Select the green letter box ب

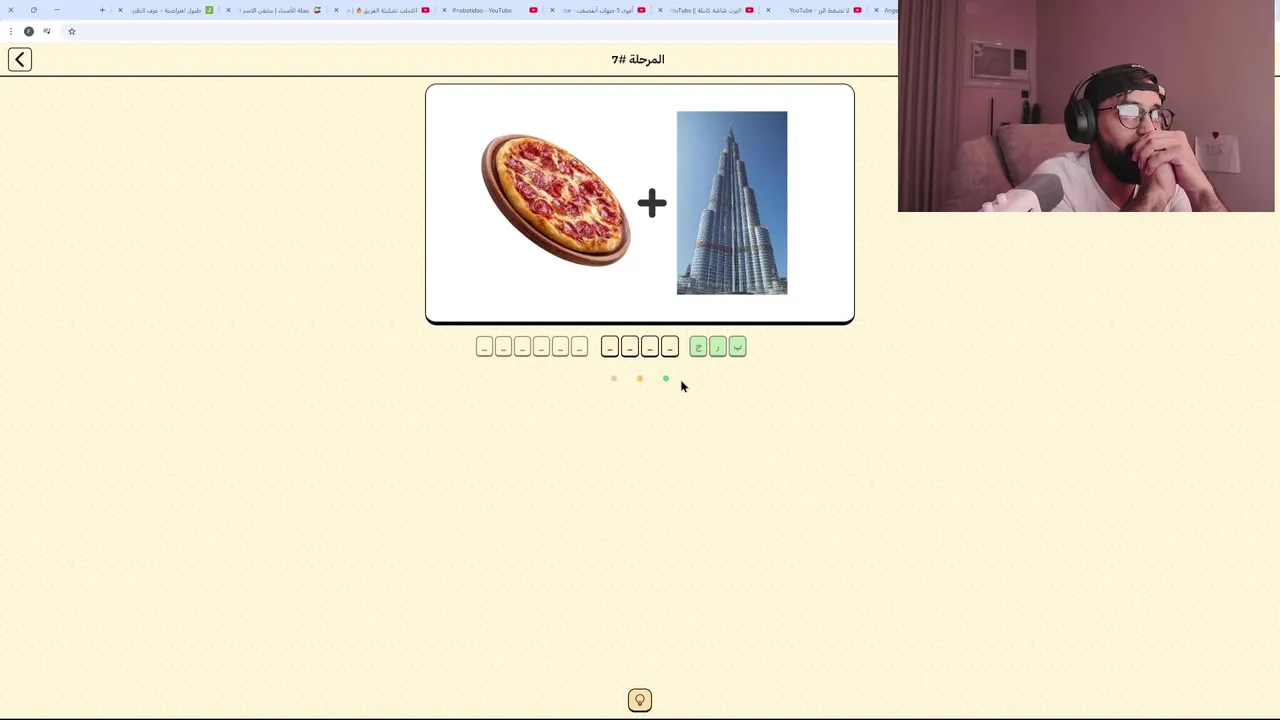click(x=737, y=347)
